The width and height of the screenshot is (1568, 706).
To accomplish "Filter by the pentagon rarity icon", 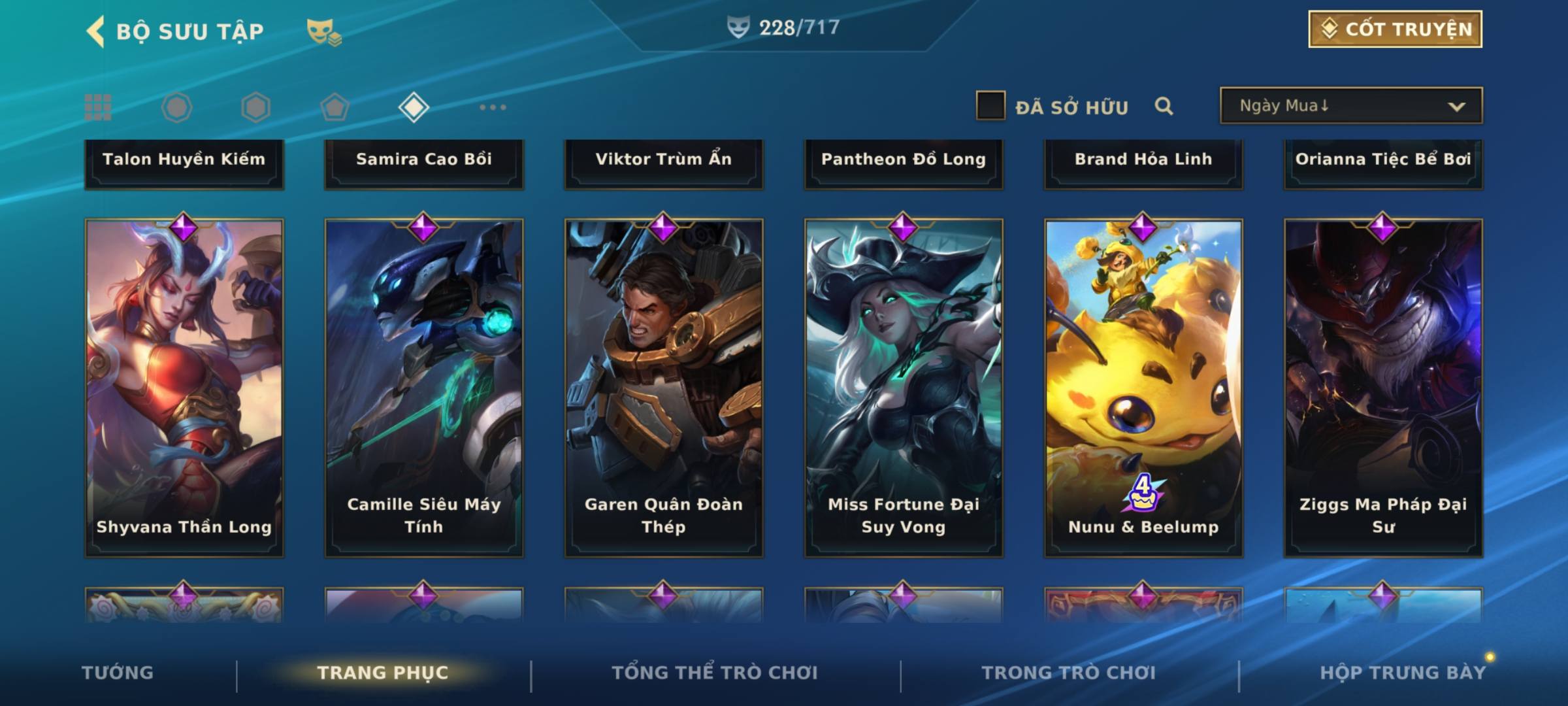I will 335,107.
